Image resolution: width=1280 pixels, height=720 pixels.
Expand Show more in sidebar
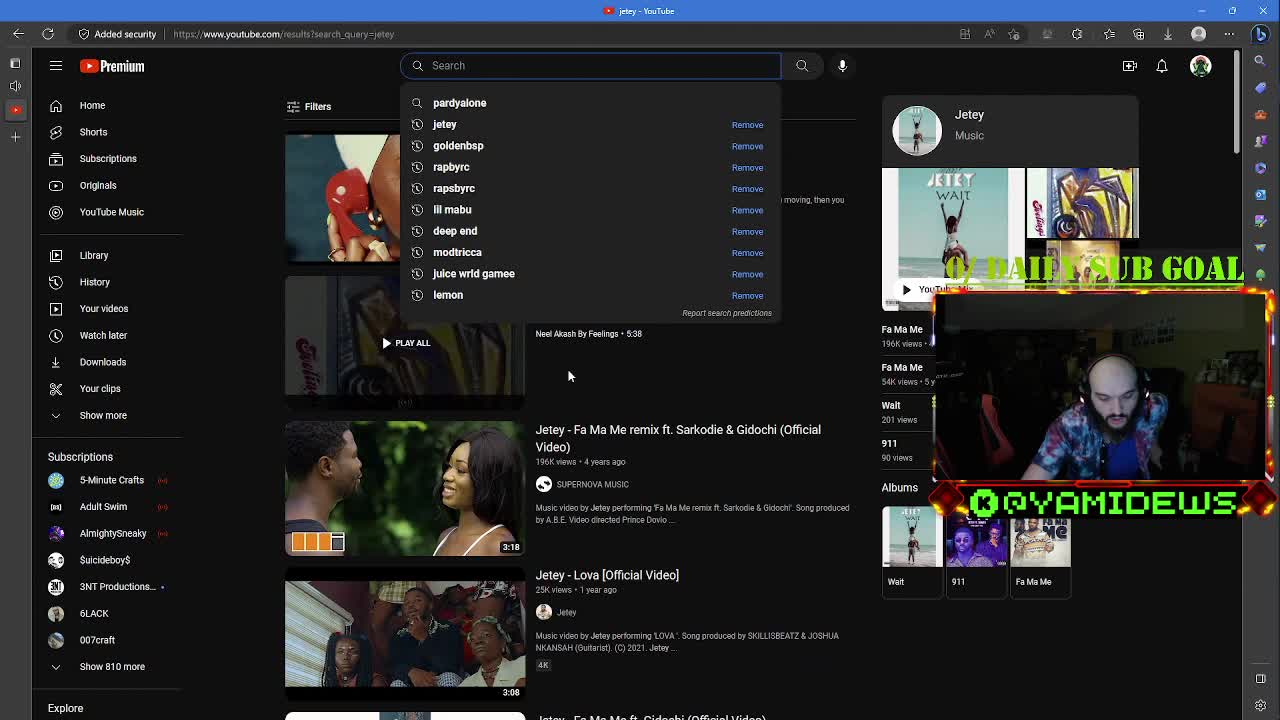coord(102,415)
